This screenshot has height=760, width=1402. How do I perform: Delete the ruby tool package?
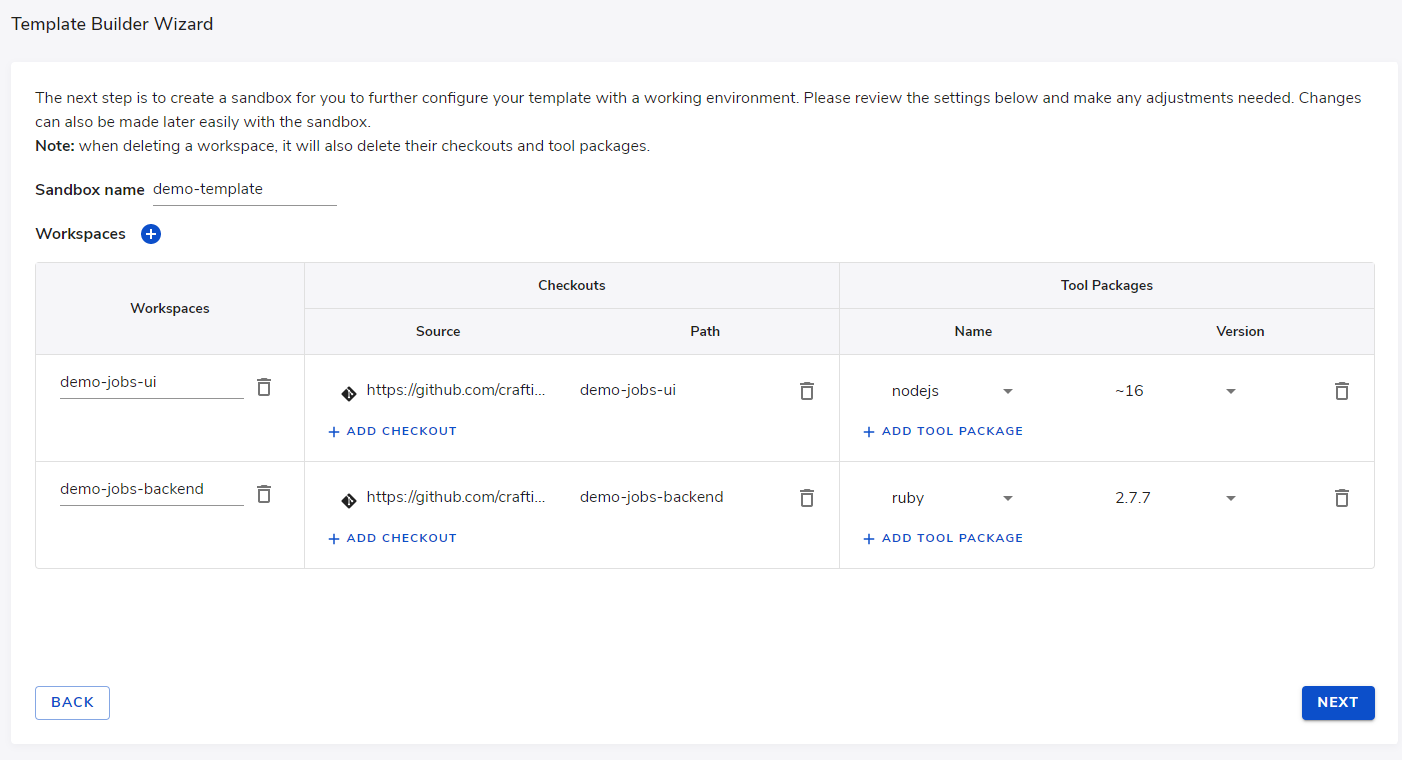point(1342,498)
